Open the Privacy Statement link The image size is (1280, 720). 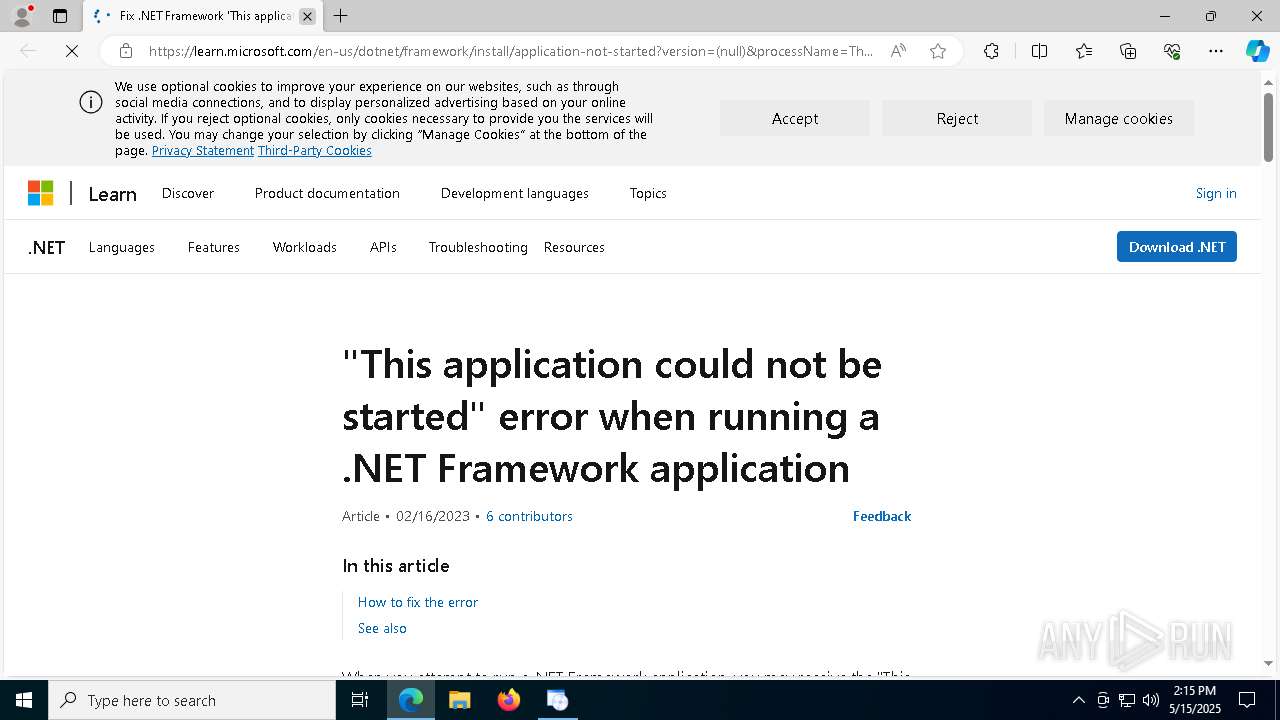pos(203,151)
